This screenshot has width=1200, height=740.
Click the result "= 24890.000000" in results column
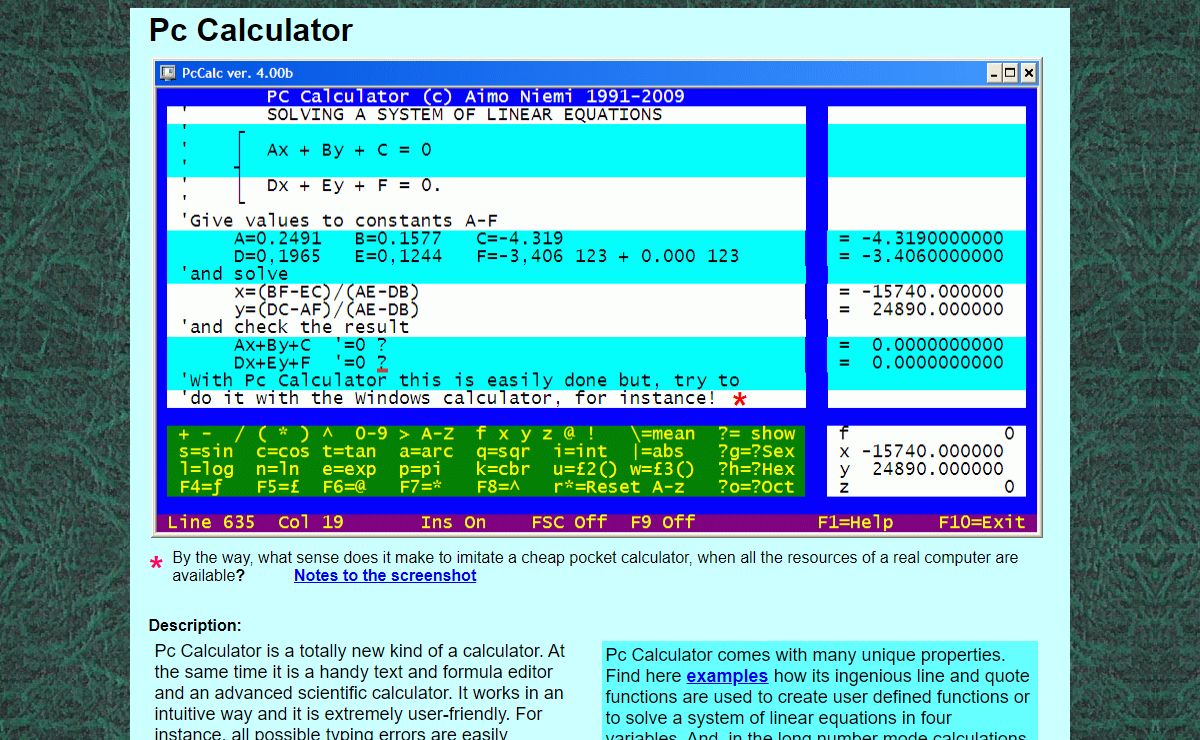pyautogui.click(x=921, y=310)
